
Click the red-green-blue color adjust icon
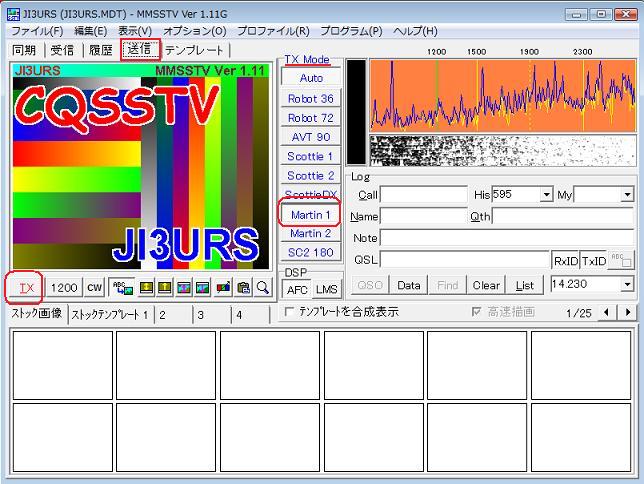click(x=223, y=288)
